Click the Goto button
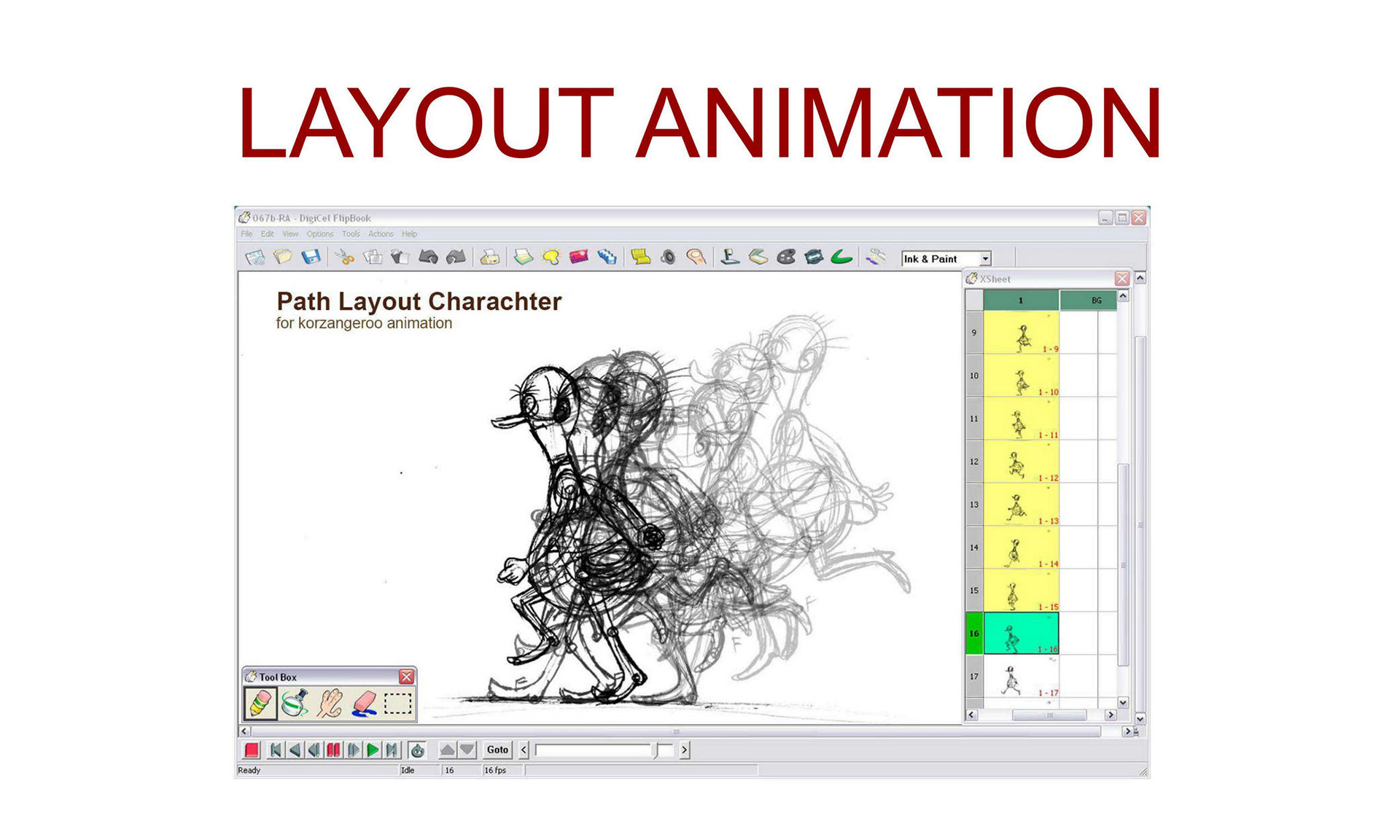 497,750
